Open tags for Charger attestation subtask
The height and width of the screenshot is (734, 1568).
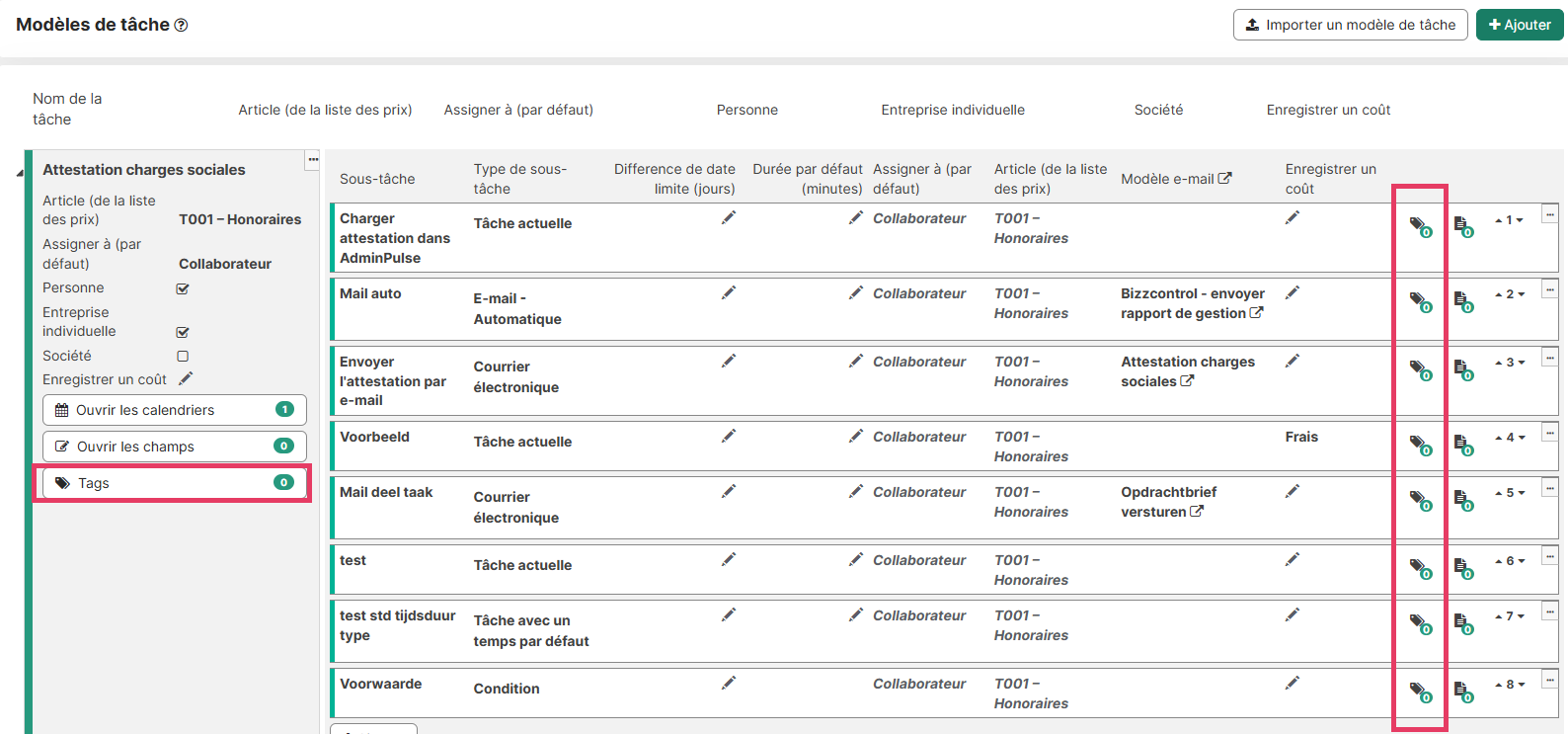1419,227
